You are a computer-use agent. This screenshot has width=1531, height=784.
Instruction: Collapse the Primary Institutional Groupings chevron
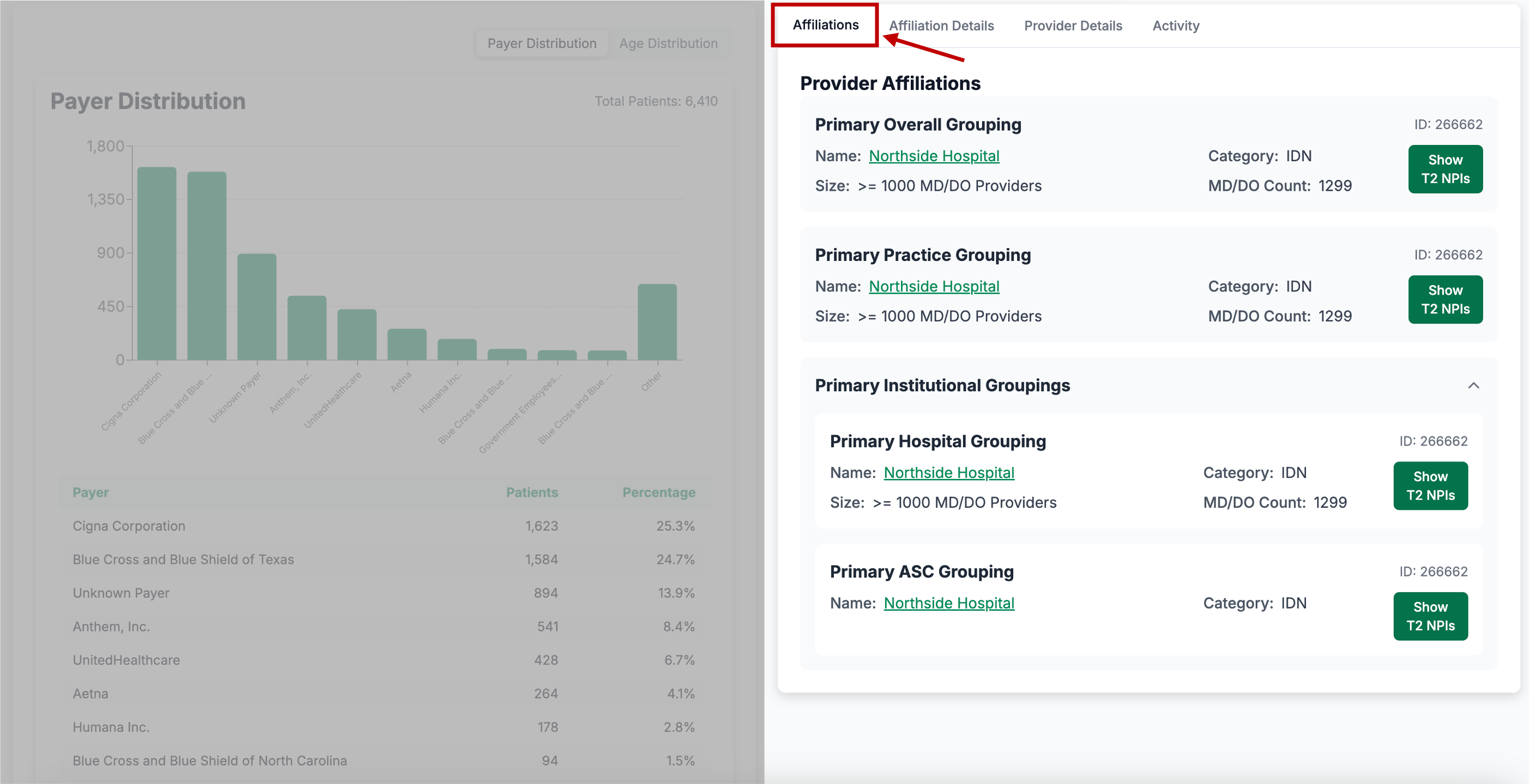pyautogui.click(x=1473, y=386)
